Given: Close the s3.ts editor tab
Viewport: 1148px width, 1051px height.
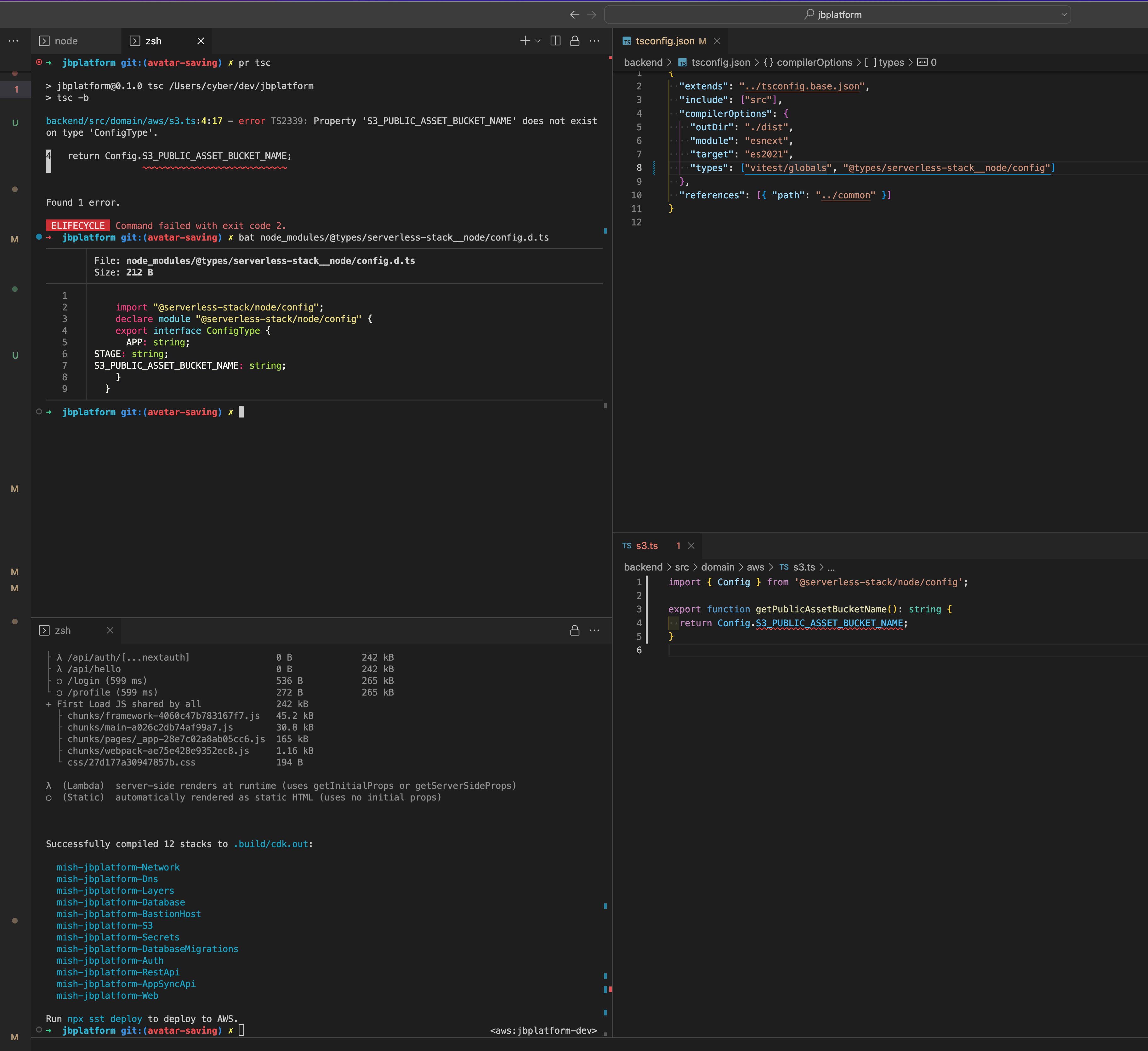Looking at the screenshot, I should click(691, 546).
